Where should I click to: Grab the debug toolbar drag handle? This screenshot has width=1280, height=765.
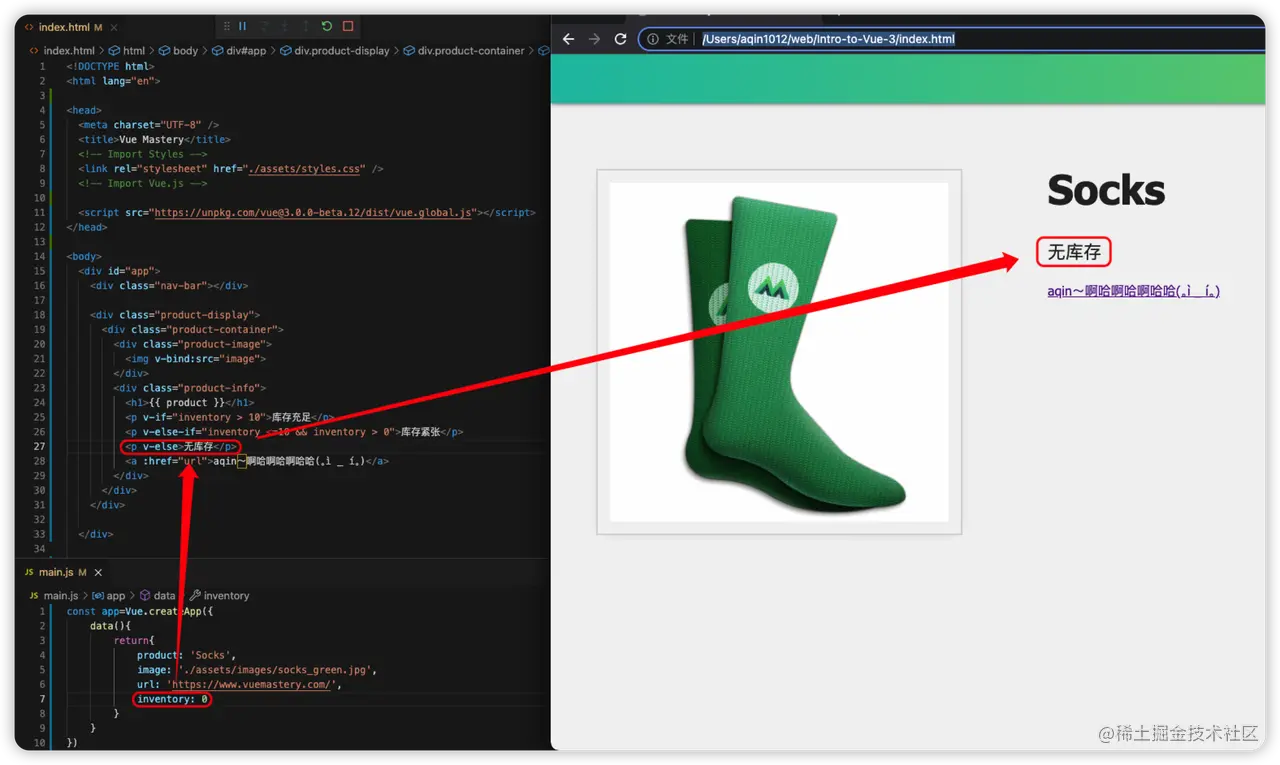227,27
